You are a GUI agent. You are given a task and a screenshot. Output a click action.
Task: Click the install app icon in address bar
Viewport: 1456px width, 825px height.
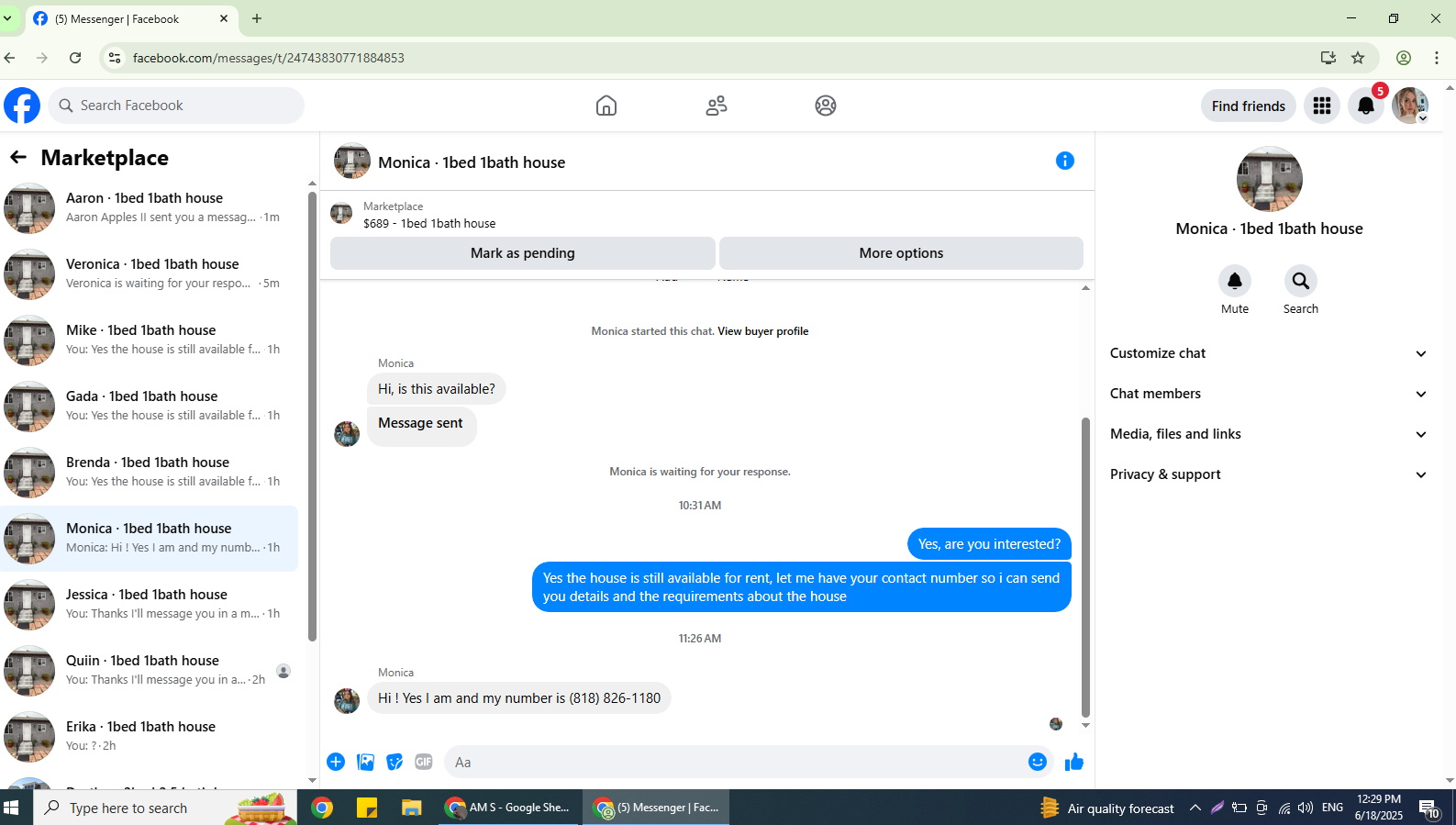(1328, 58)
